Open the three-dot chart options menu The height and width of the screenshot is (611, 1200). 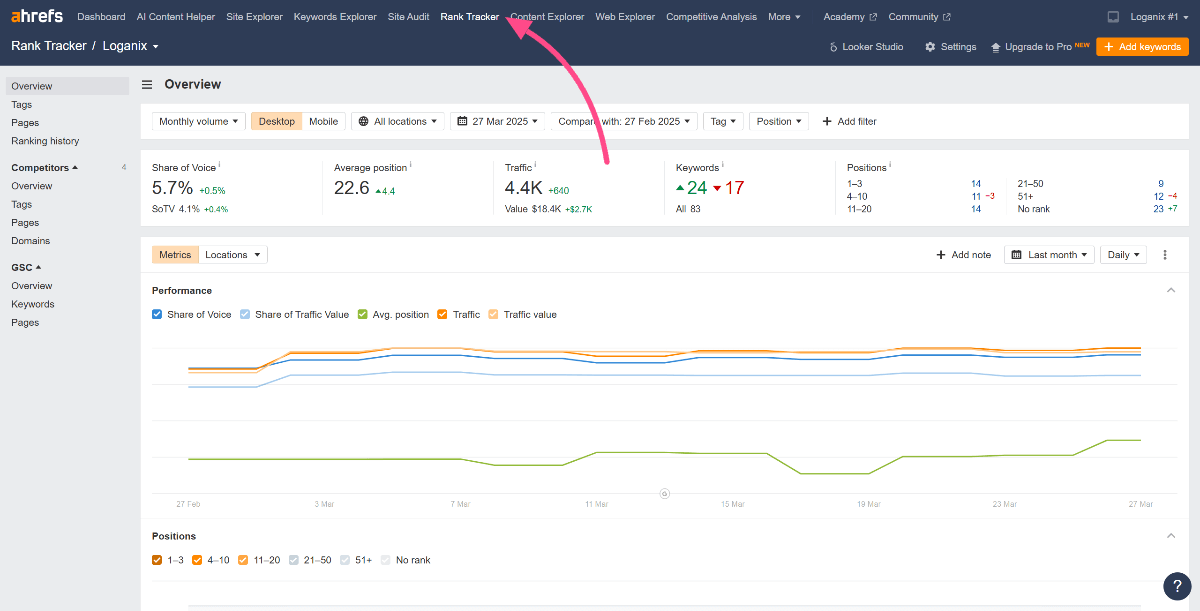click(1165, 255)
